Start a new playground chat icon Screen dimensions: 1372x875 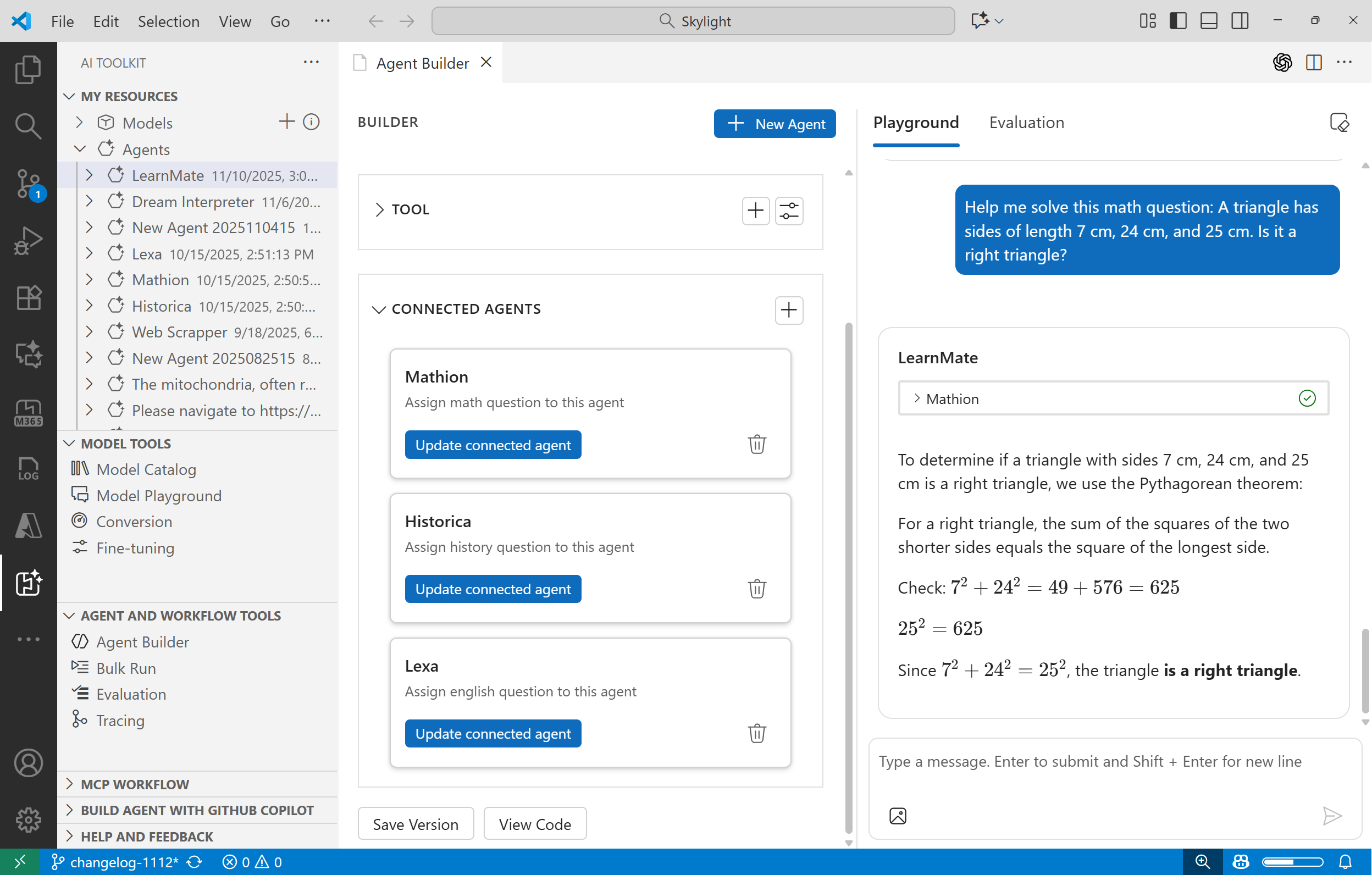click(1339, 123)
